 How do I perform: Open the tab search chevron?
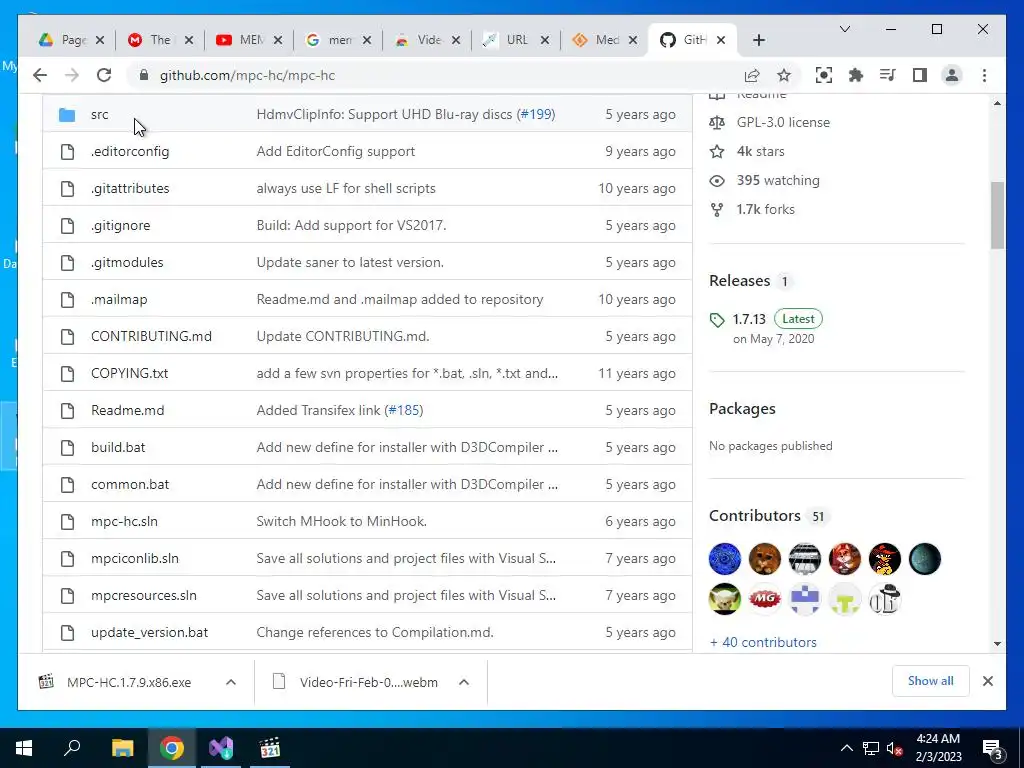[844, 29]
